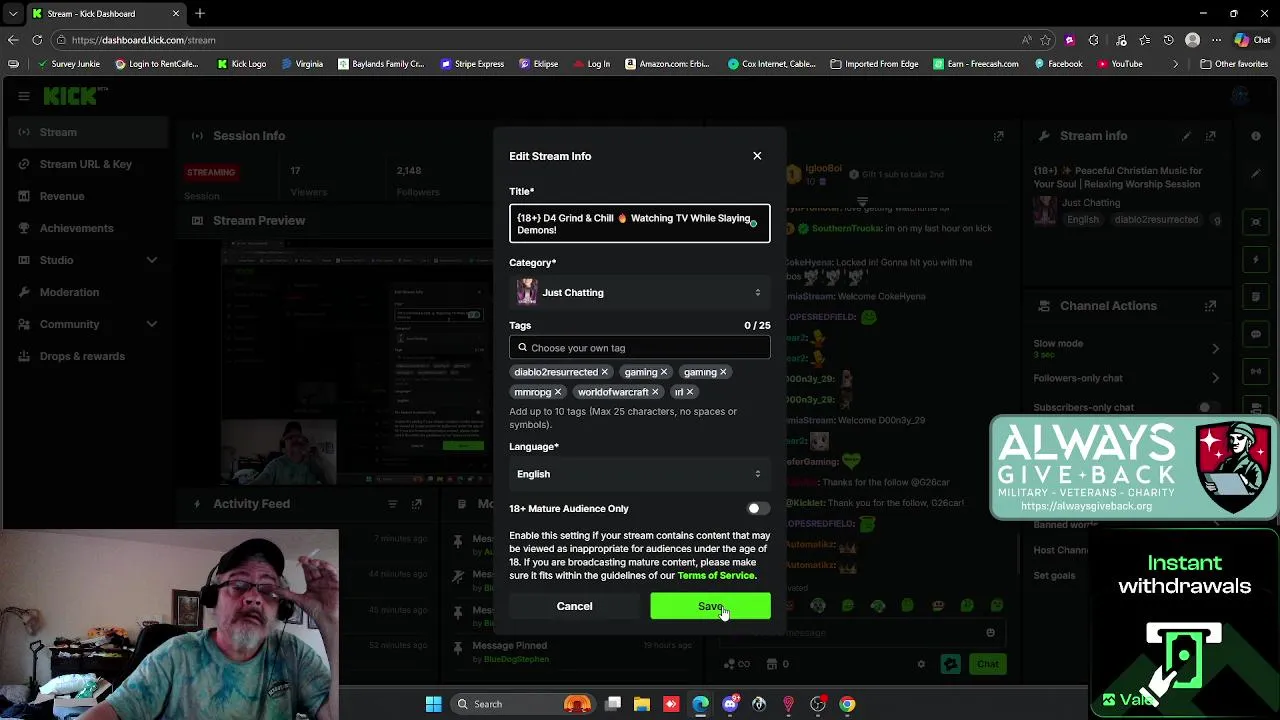Open the Kick Logo bookmark
This screenshot has height=720, width=1280.
241,64
